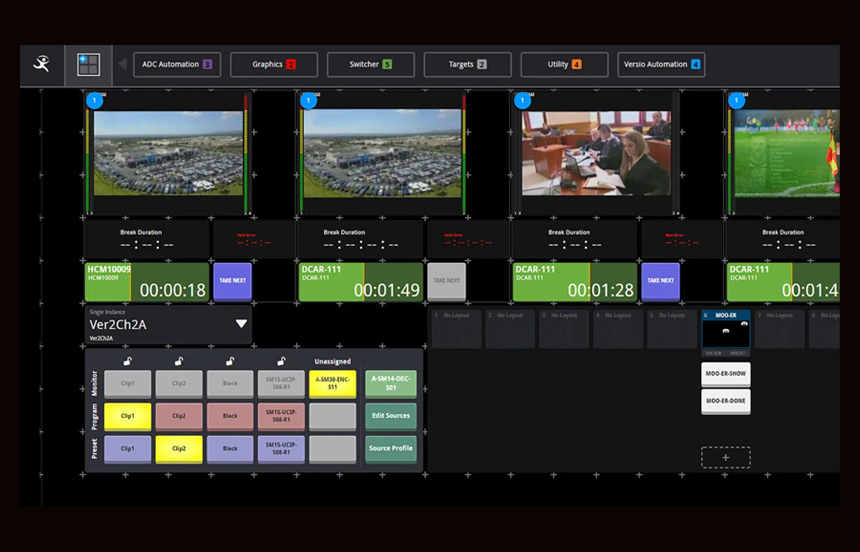Click the Unassigned column label

pos(332,361)
